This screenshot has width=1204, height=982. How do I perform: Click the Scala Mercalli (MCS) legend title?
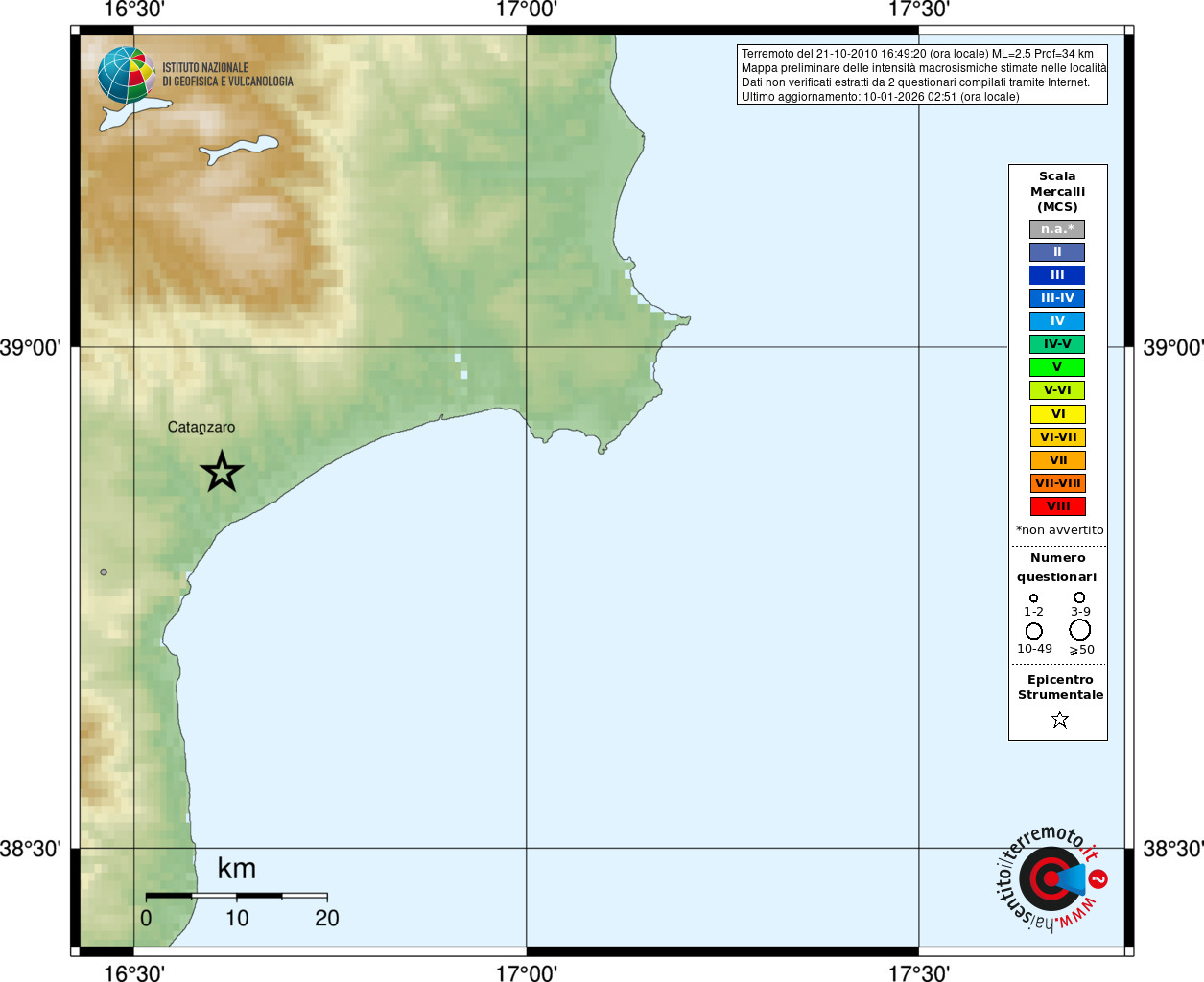click(x=1057, y=192)
